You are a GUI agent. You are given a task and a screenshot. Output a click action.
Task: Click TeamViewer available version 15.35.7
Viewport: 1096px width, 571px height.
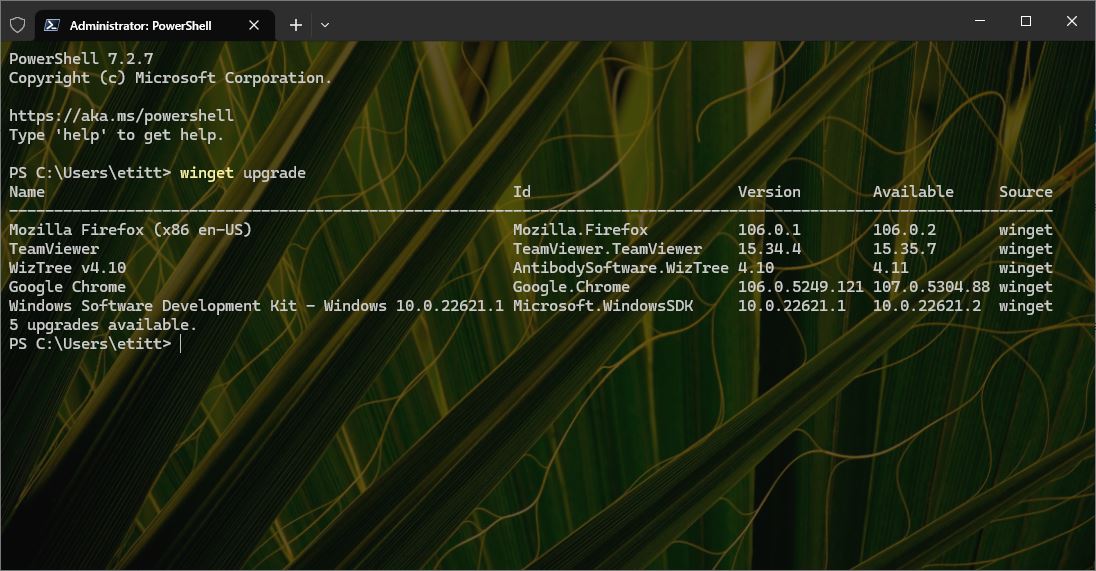click(x=904, y=249)
